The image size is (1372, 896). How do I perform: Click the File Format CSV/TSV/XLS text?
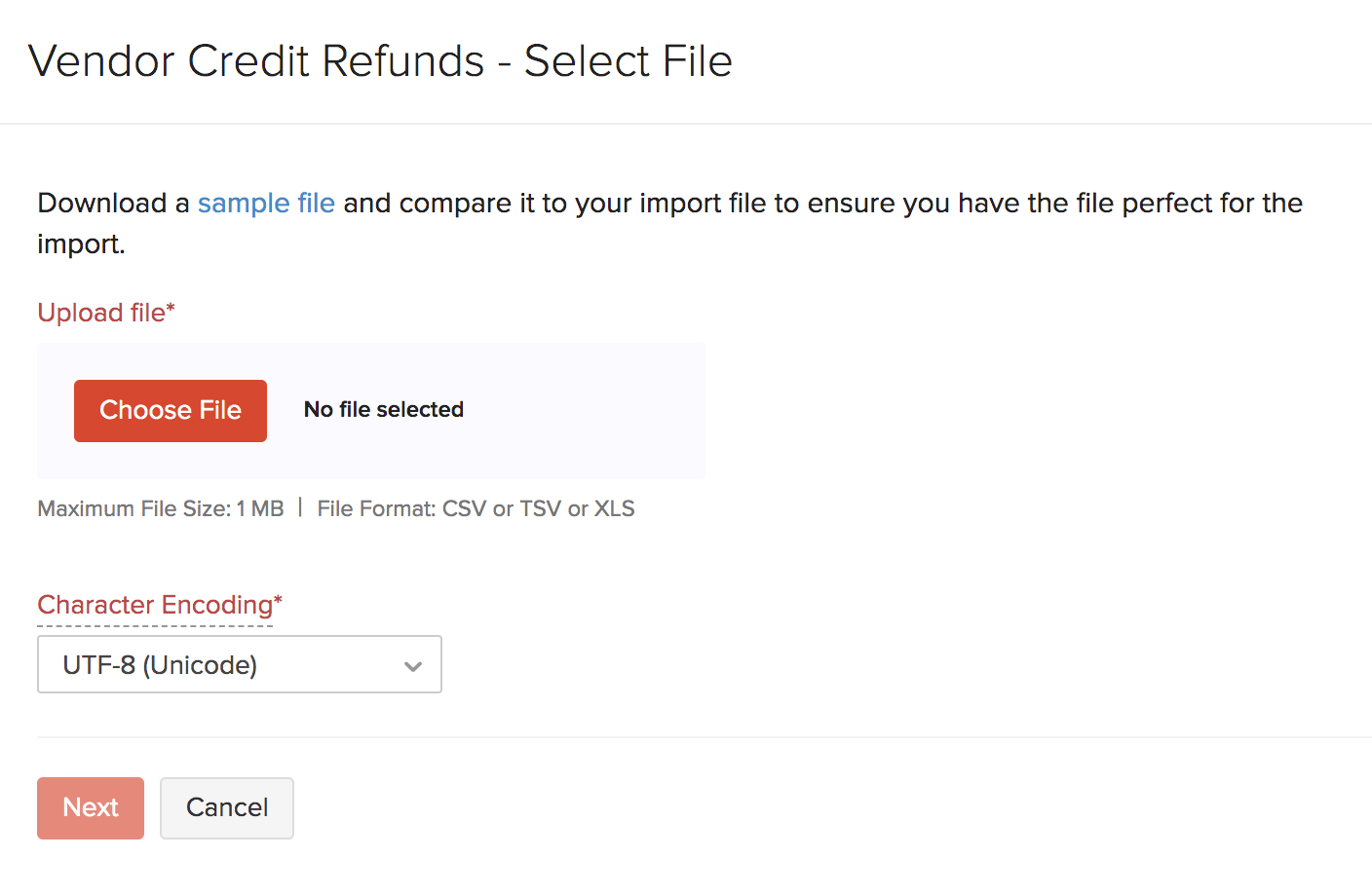click(x=476, y=508)
